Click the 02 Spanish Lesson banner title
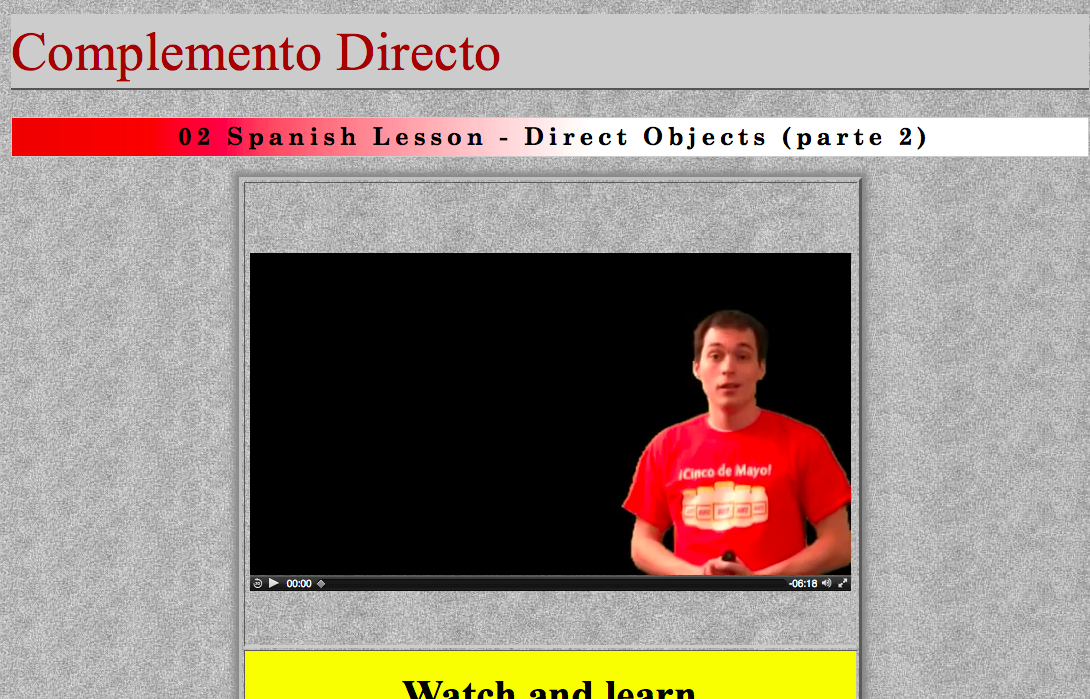The width and height of the screenshot is (1090, 699). point(553,137)
